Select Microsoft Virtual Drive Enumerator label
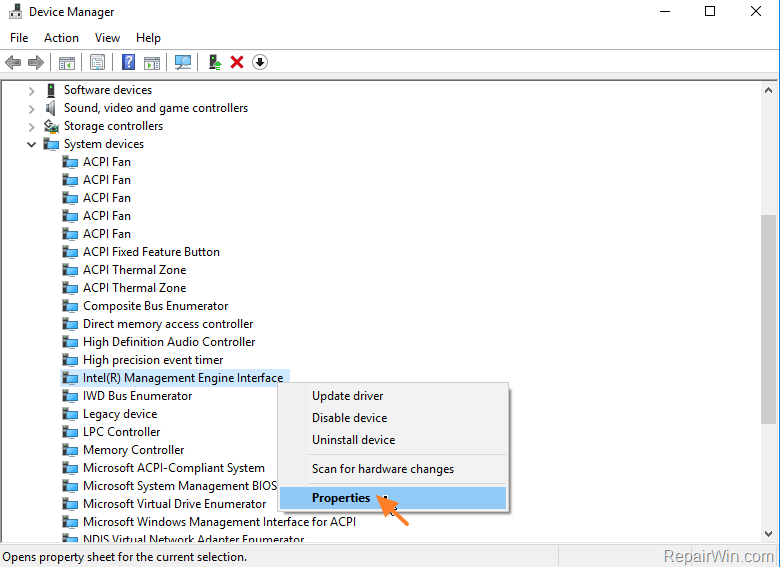The height and width of the screenshot is (567, 780). coord(175,504)
